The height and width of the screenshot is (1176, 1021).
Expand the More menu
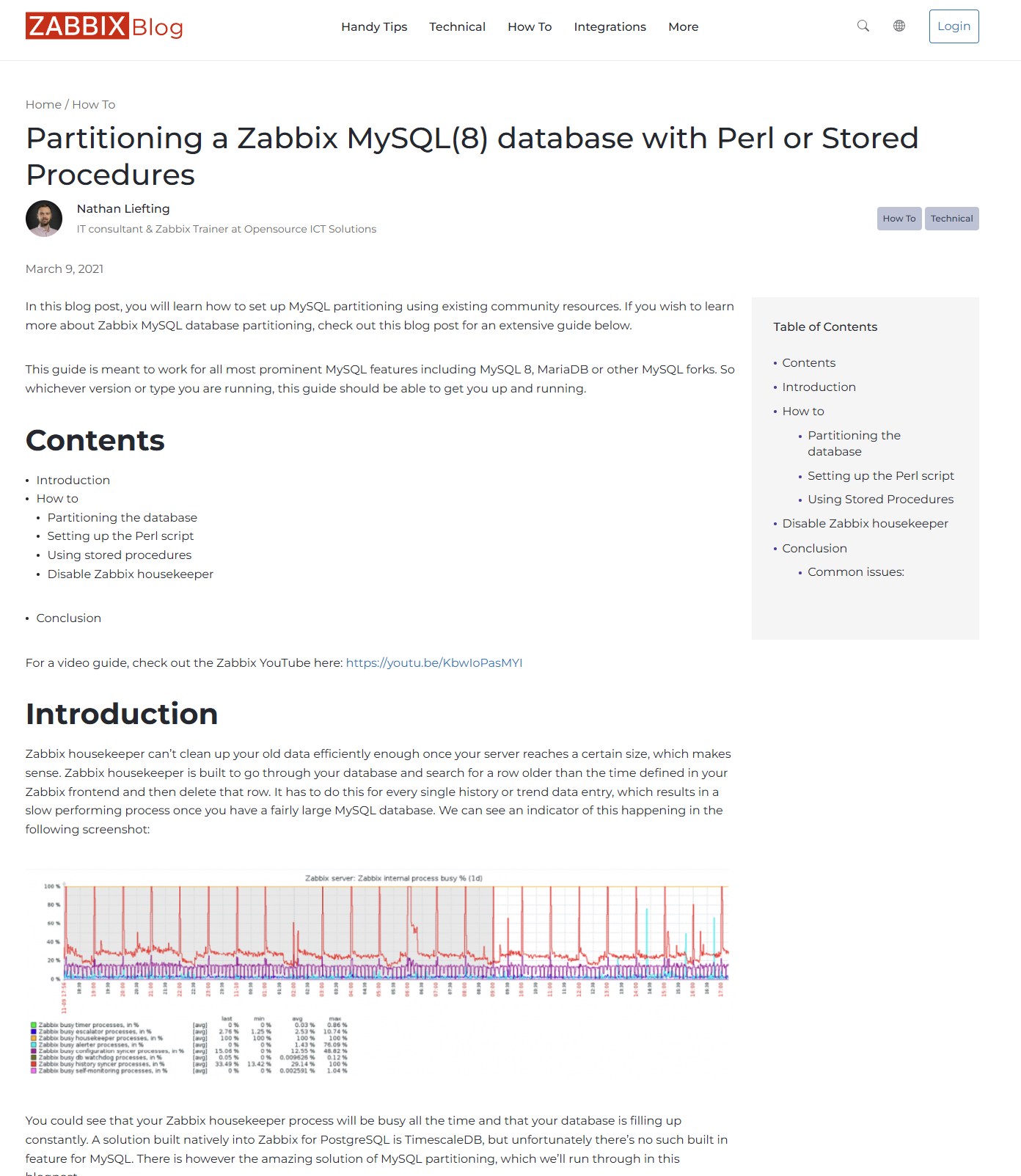(683, 27)
